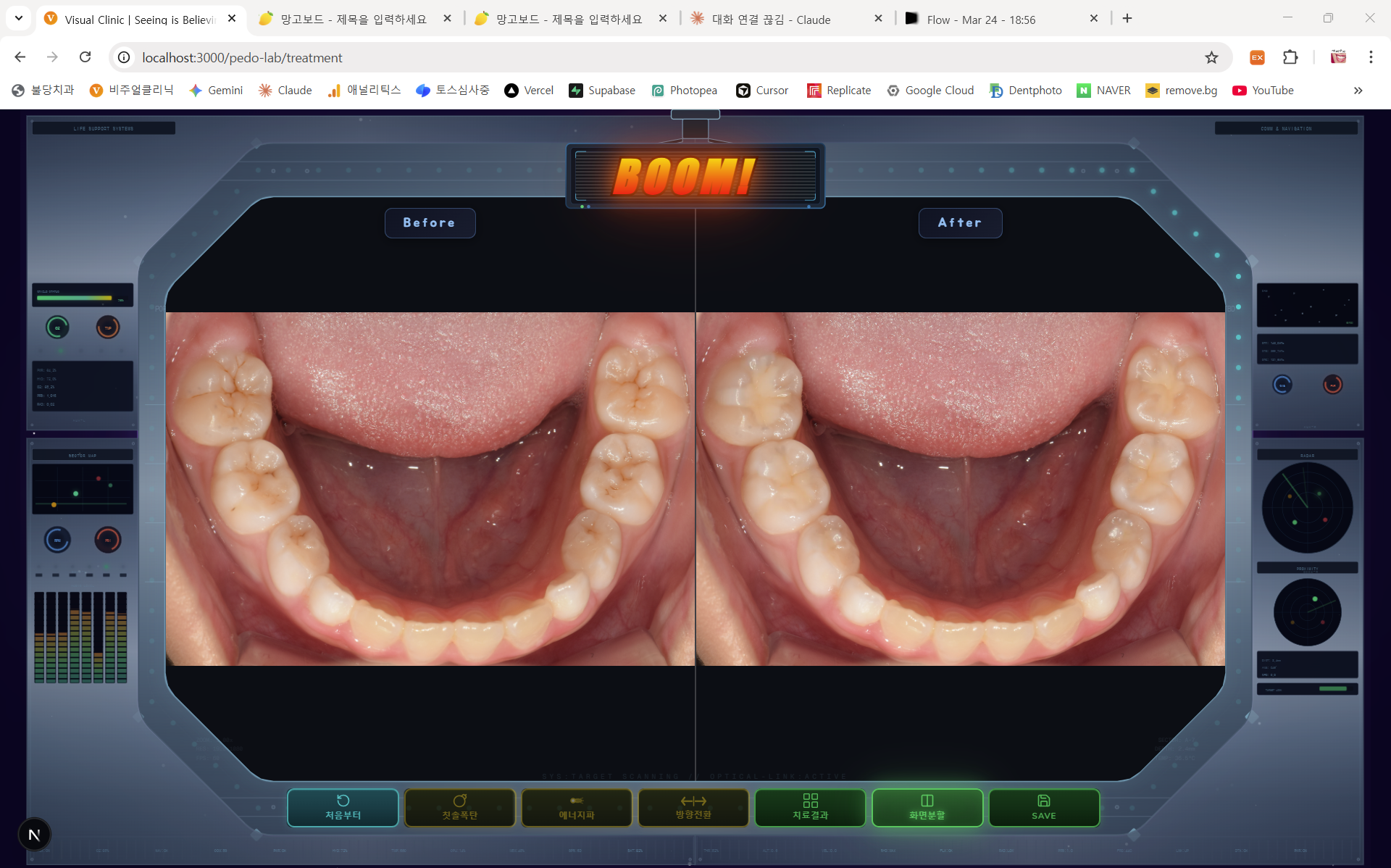Screen dimensions: 1391x868
Task: Switch to the first 망고보드 tab
Action: (355, 20)
